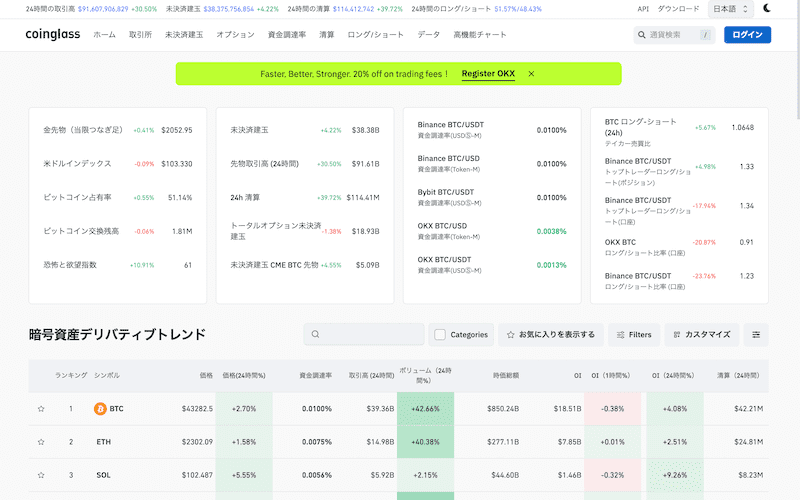
Task: Sort by 清算（24時間）column header
Action: 738,376
